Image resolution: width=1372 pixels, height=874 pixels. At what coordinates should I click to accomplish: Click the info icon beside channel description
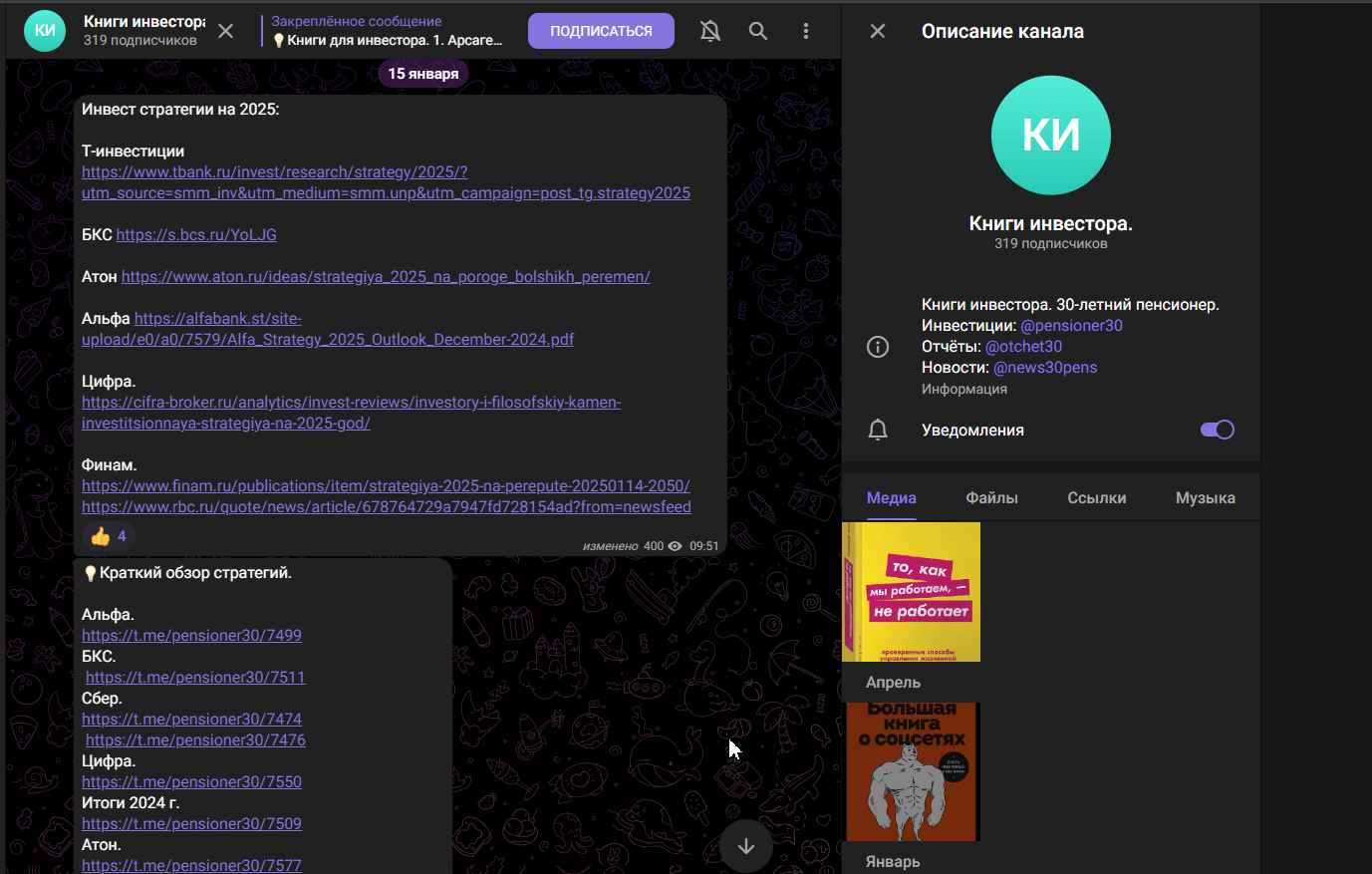[x=878, y=347]
